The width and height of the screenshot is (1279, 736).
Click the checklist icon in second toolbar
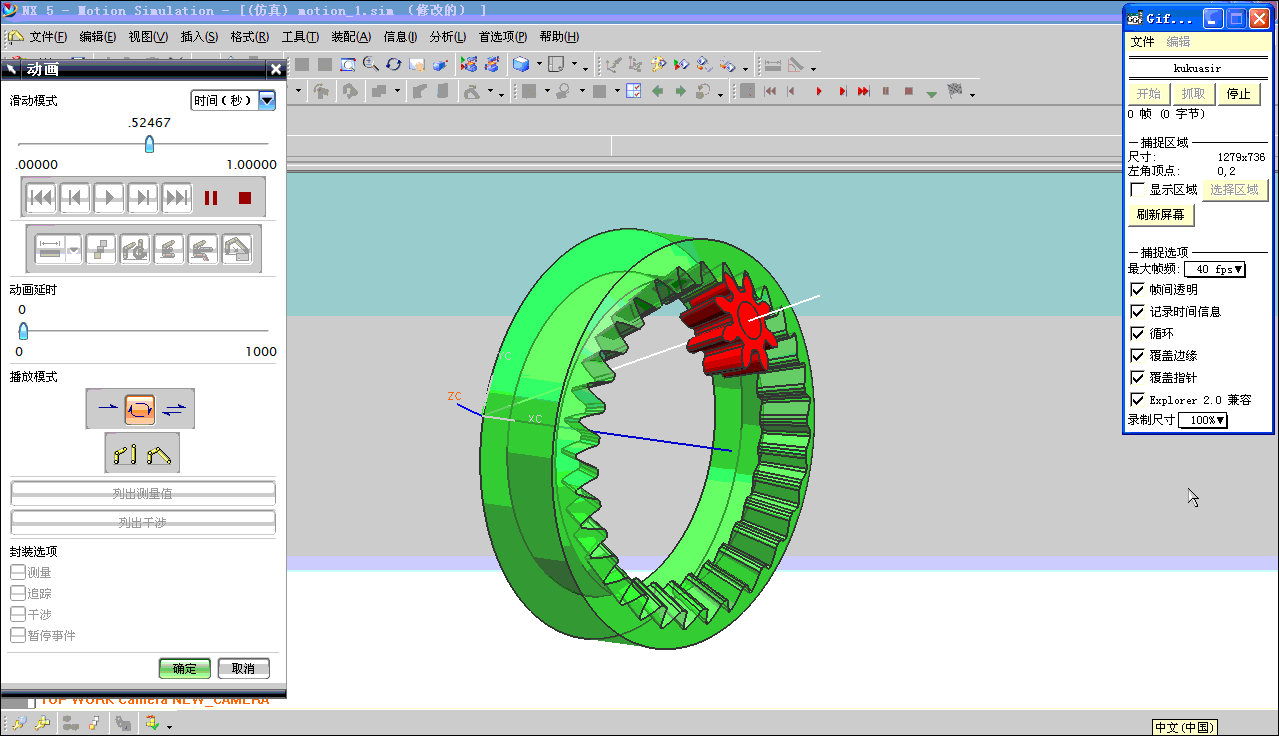[633, 91]
